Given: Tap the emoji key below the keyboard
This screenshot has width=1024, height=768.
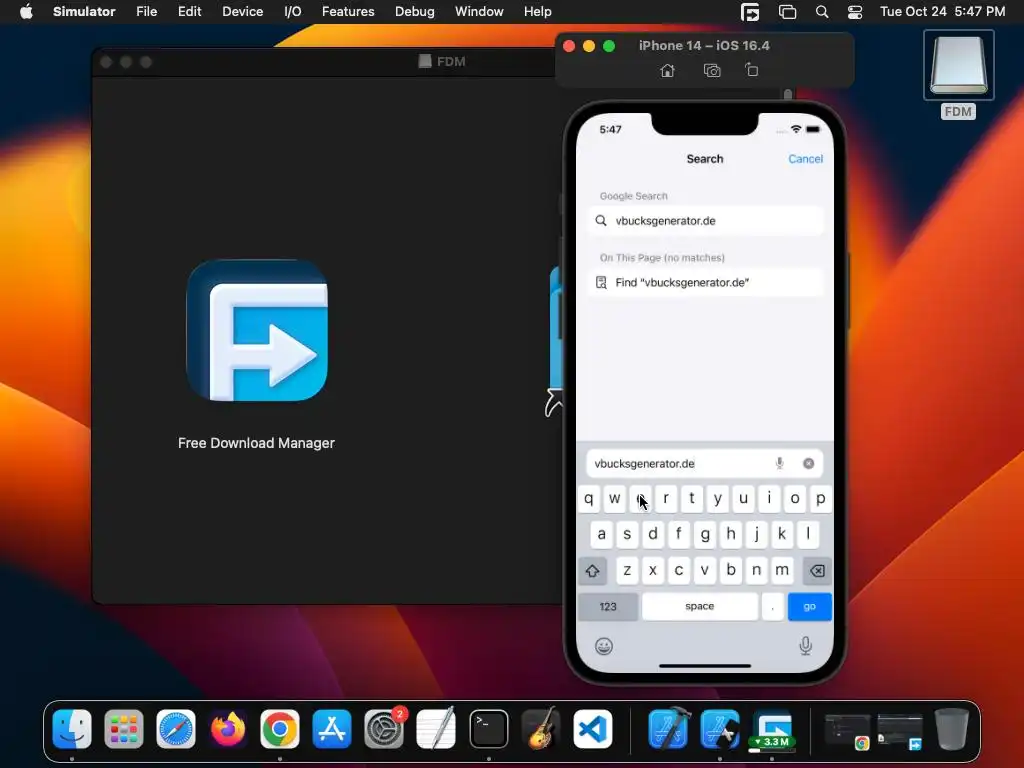Looking at the screenshot, I should [x=604, y=646].
